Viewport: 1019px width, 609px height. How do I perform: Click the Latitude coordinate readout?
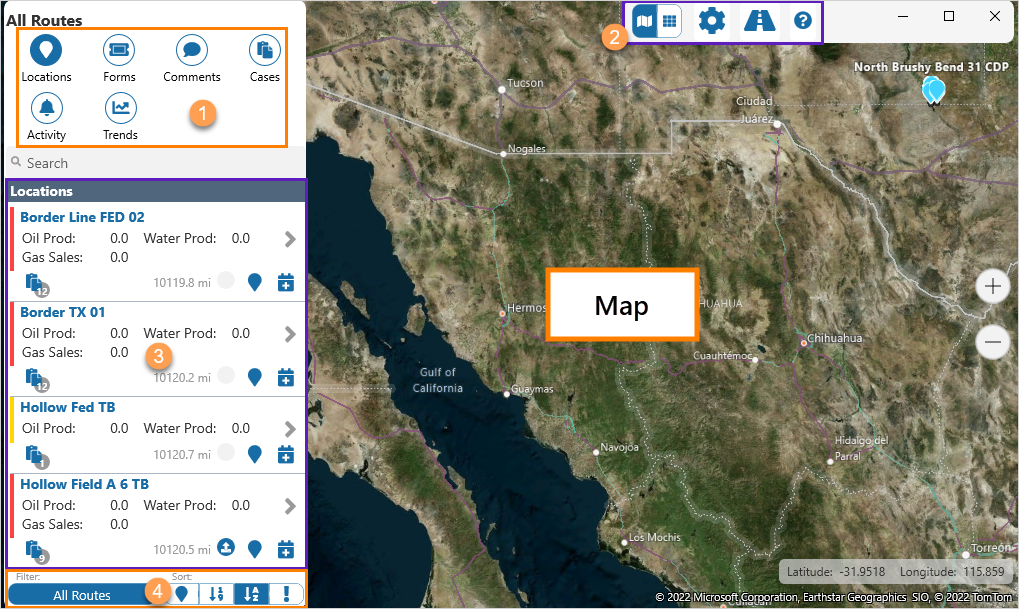836,572
